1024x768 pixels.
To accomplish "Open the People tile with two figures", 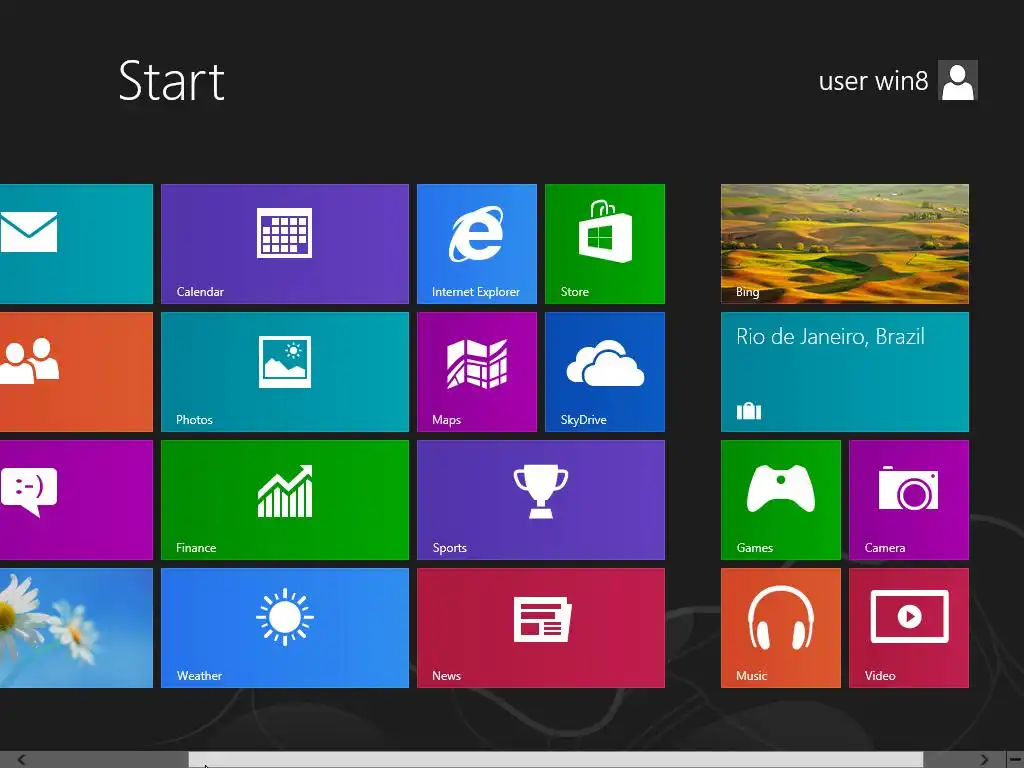I will [76, 372].
